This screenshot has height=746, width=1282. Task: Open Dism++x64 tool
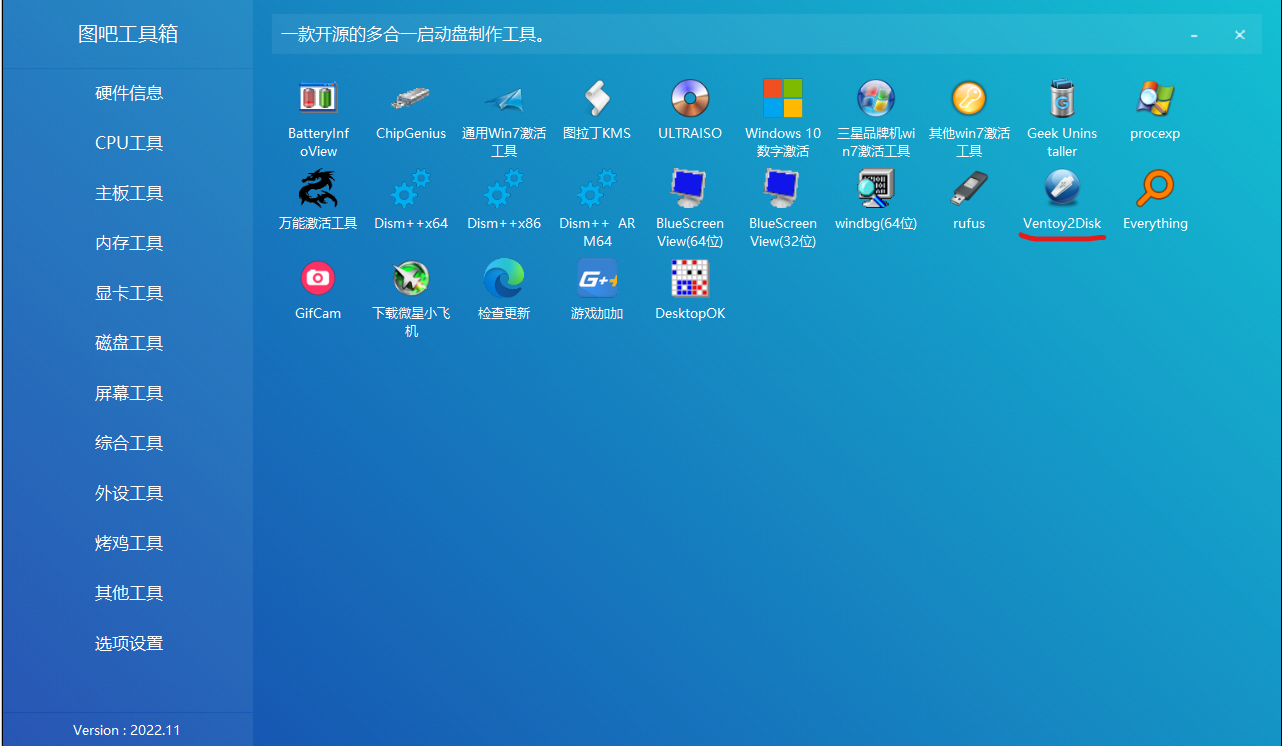click(x=411, y=190)
